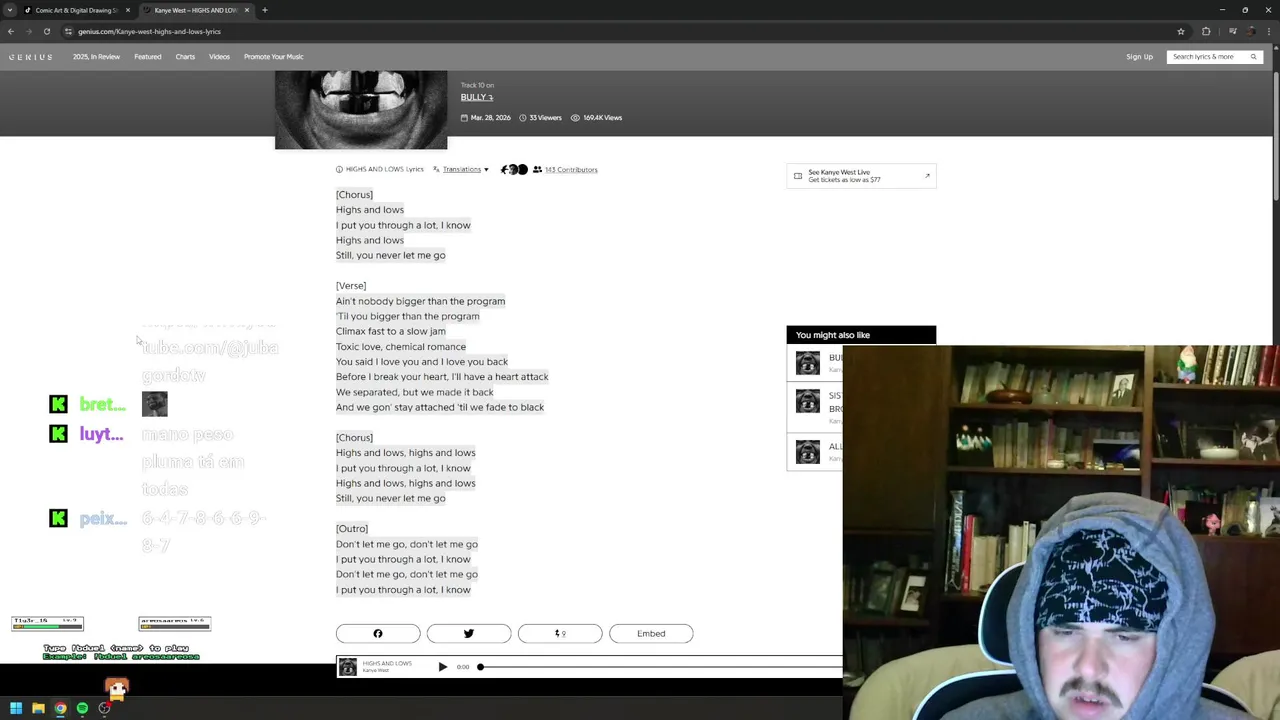1280x720 pixels.
Task: Click browser forward arrow
Action: pyautogui.click(x=29, y=31)
